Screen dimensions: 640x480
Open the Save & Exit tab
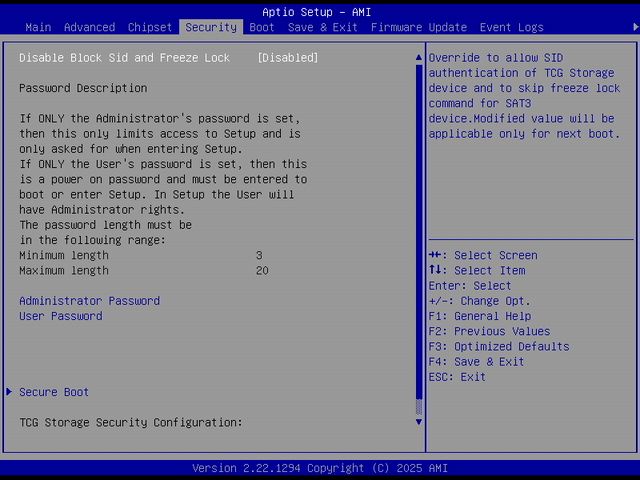click(x=322, y=27)
